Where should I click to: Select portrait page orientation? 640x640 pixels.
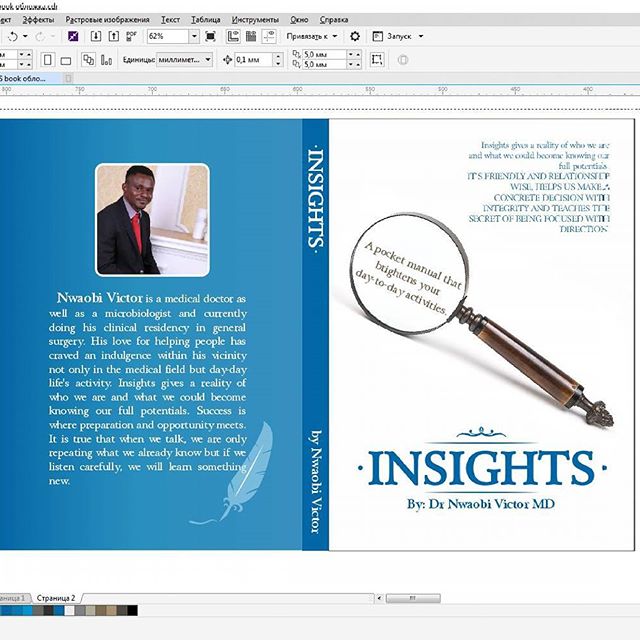pos(48,60)
